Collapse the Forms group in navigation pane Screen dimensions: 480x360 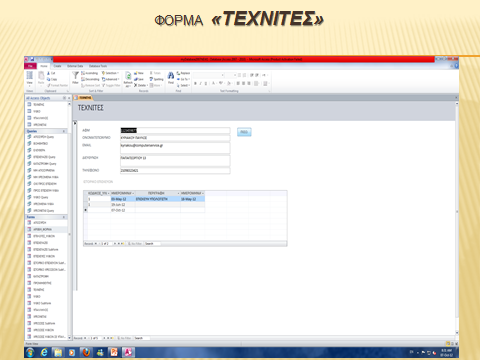pos(64,217)
